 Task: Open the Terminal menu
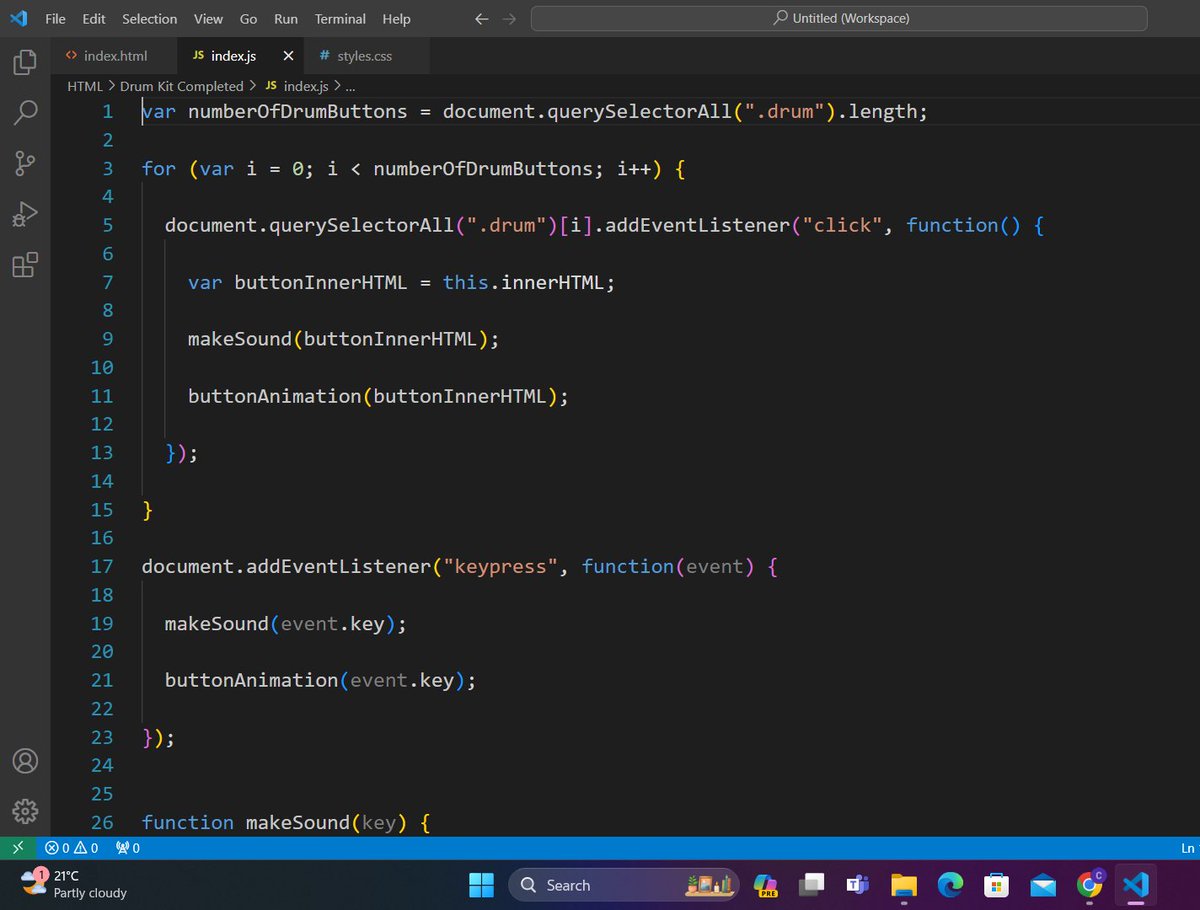[339, 18]
